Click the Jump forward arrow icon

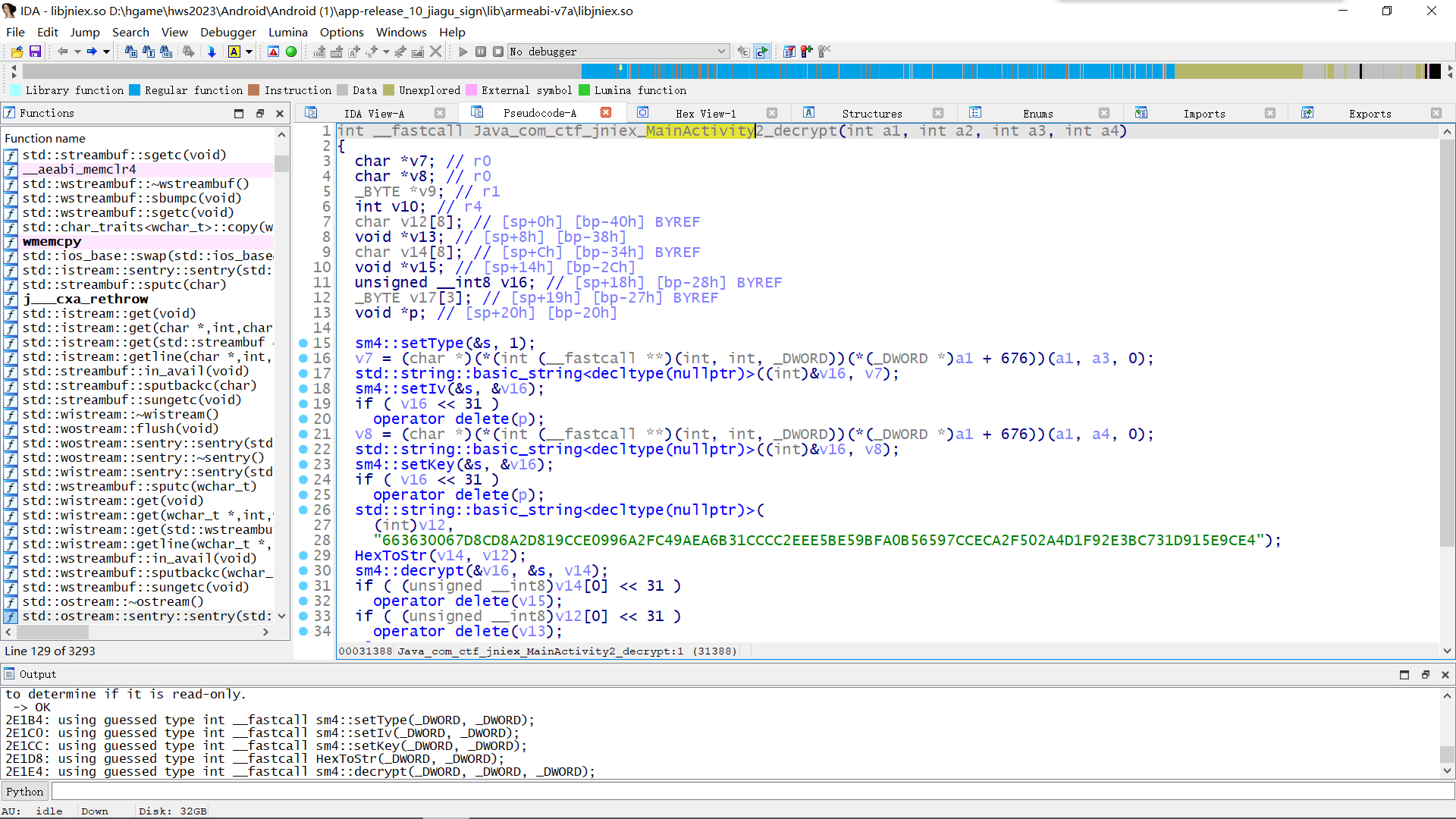point(91,52)
